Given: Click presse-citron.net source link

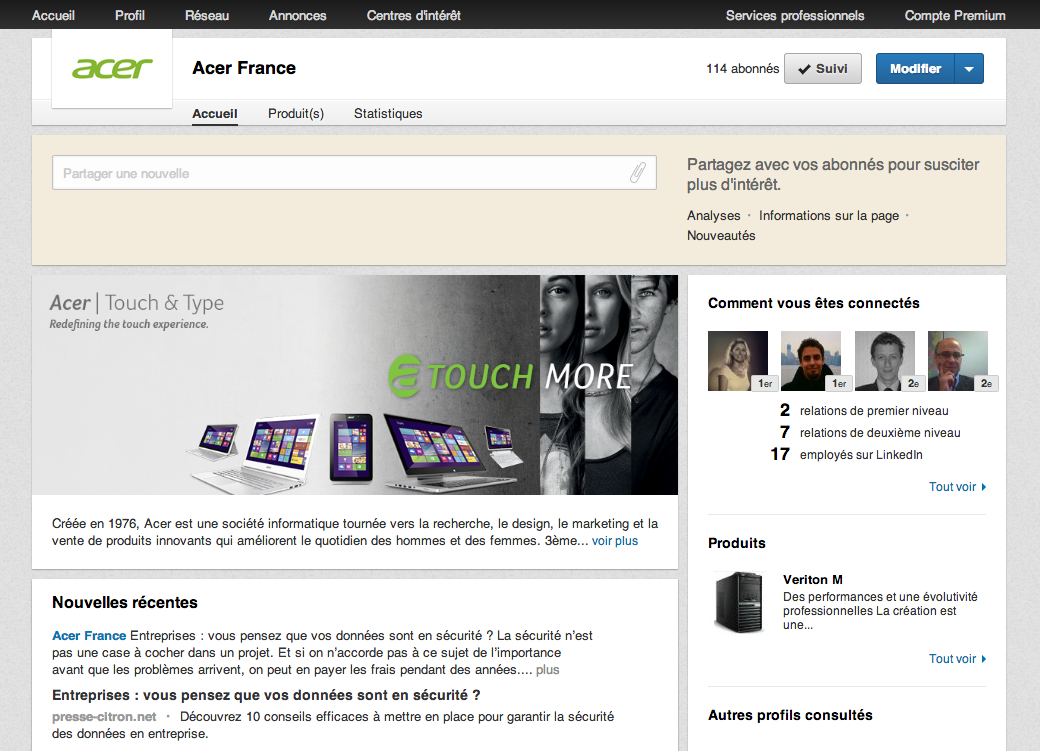Looking at the screenshot, I should tap(104, 717).
